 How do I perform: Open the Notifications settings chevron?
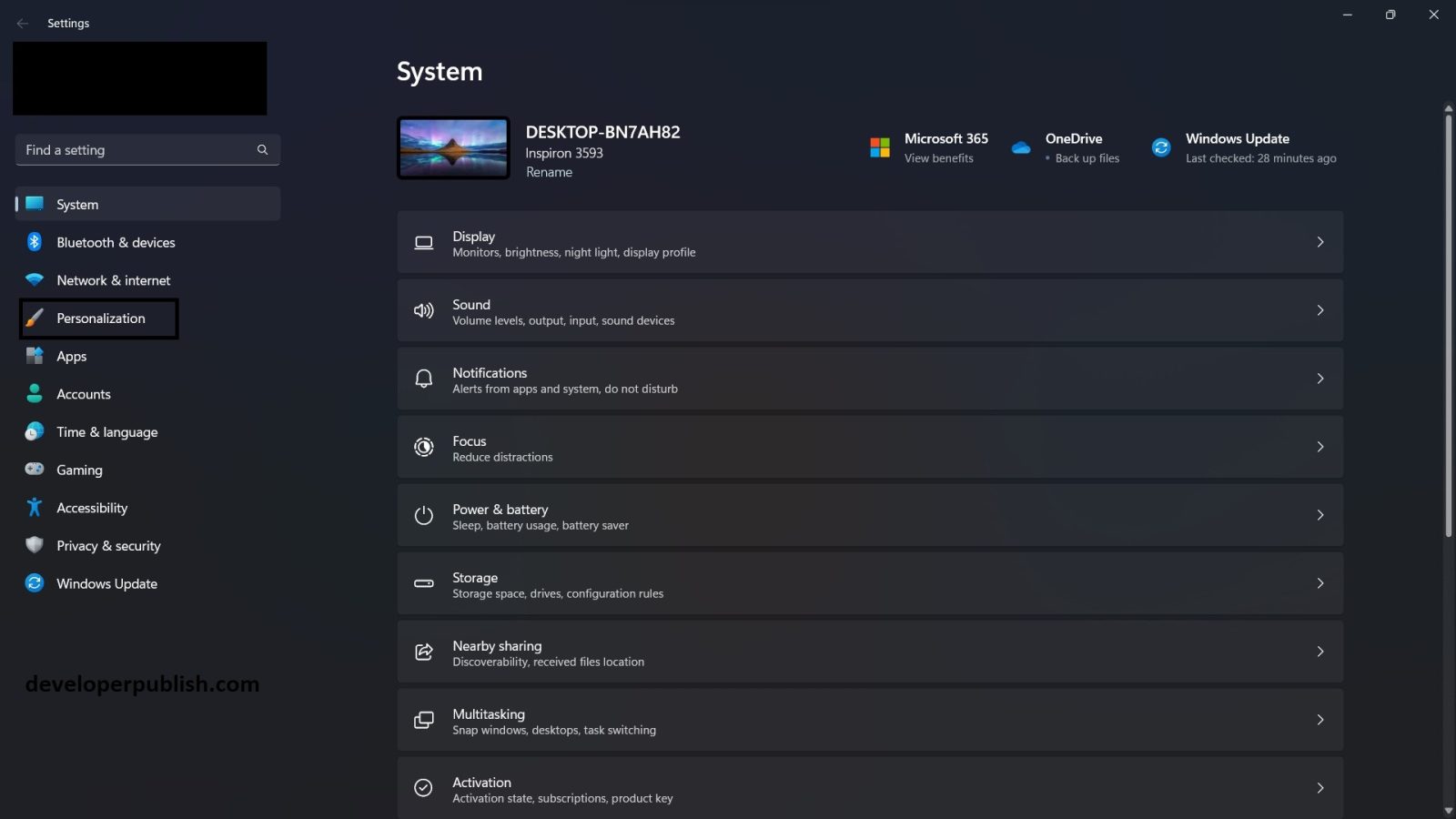[x=1320, y=379]
